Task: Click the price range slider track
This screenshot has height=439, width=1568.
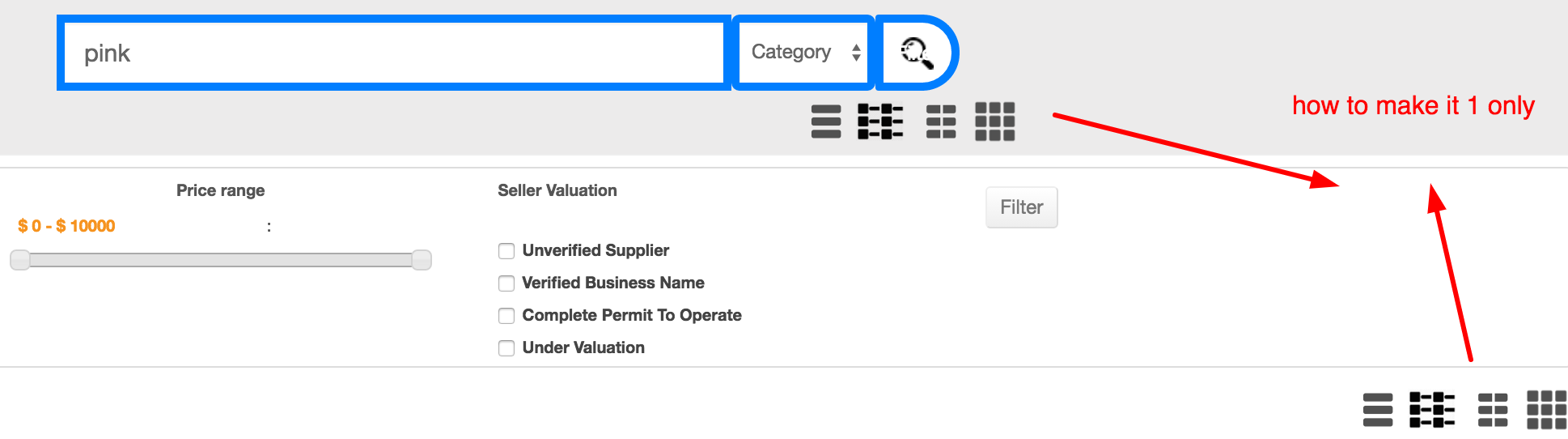Action: (x=220, y=260)
